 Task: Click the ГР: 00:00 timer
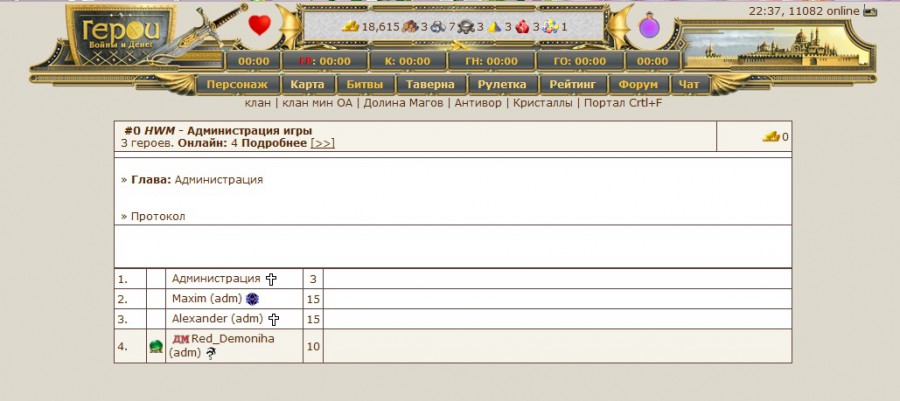click(x=325, y=61)
